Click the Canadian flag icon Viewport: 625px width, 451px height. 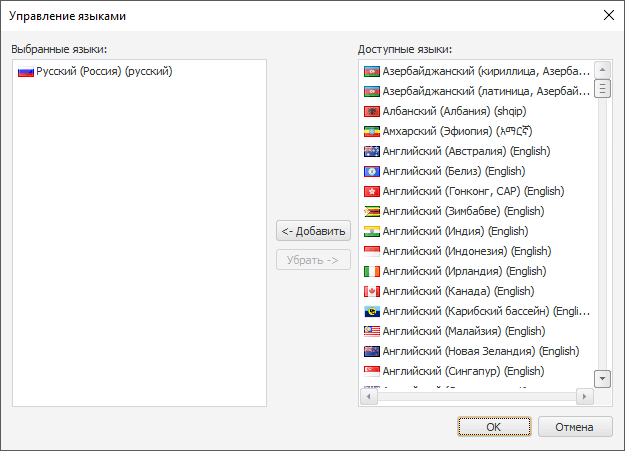pos(372,291)
